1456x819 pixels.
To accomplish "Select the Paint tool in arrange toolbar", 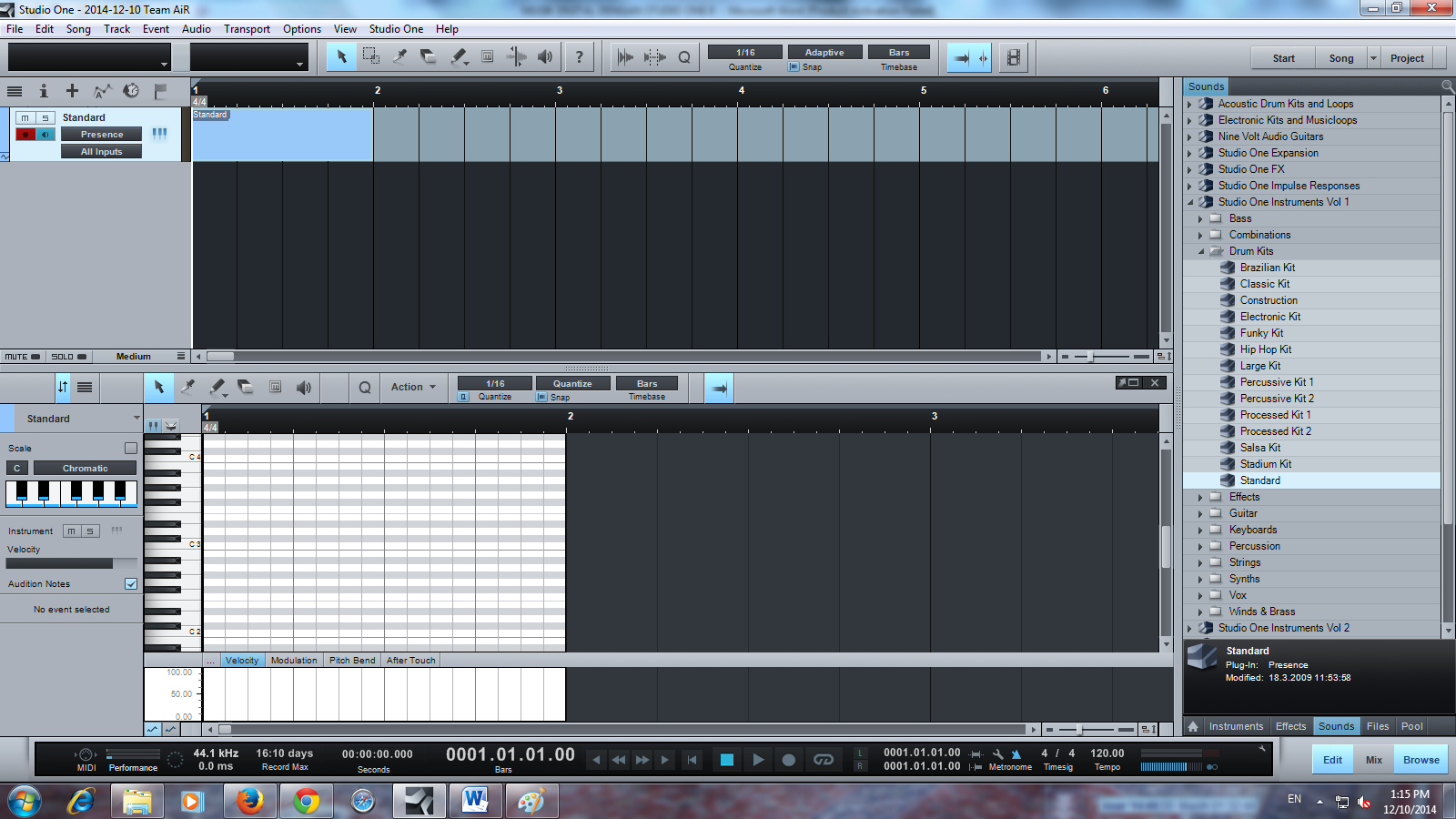I will pos(459,56).
